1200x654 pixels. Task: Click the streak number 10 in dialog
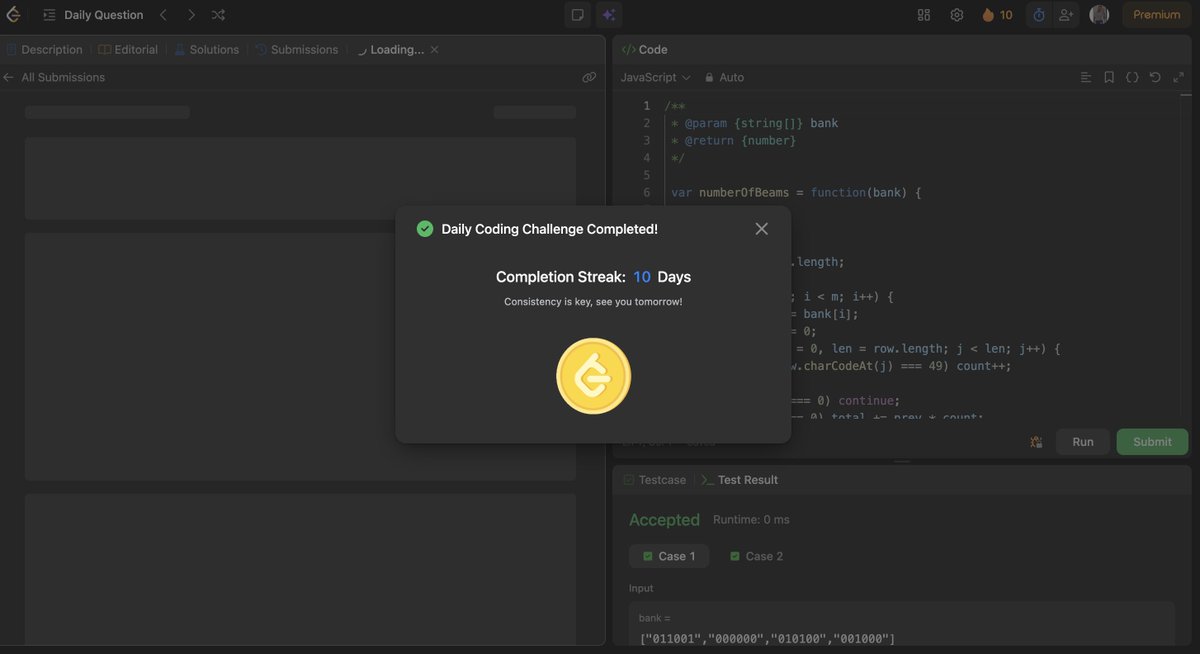pos(642,277)
